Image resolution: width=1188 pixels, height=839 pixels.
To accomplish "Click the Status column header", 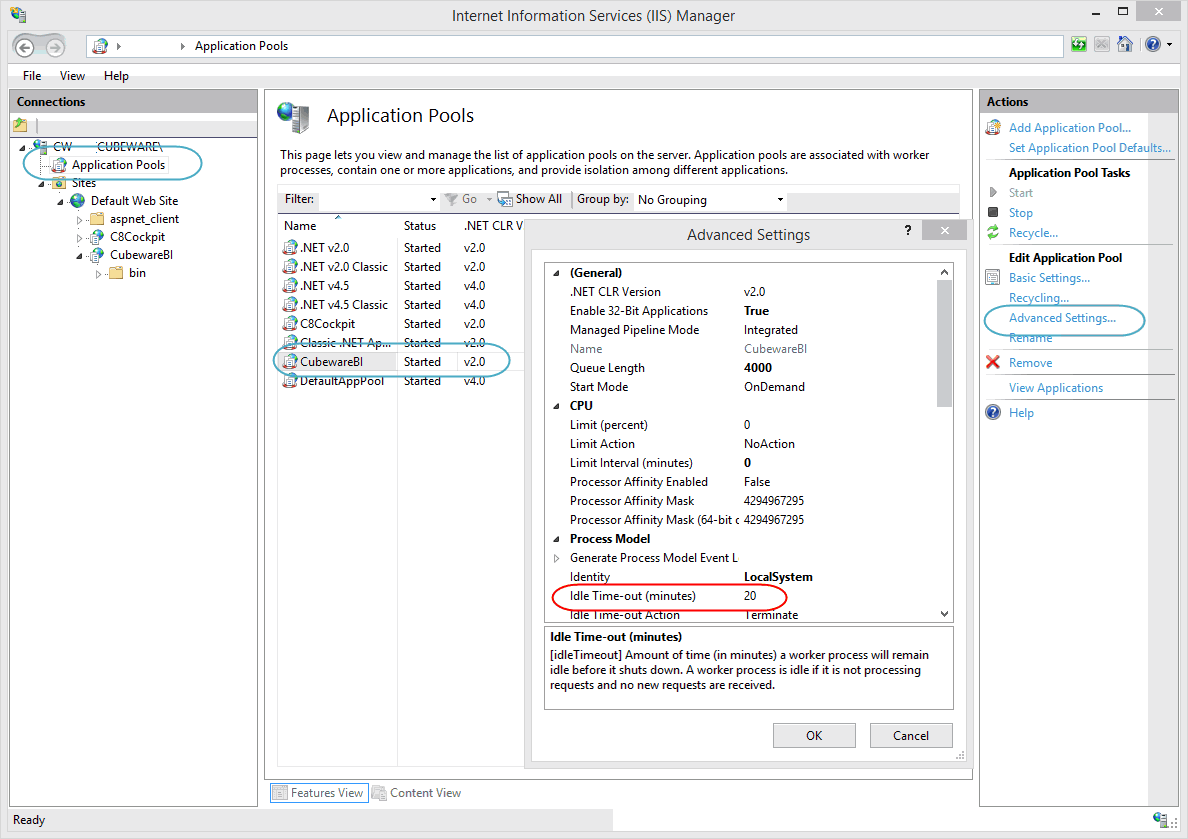I will click(427, 226).
